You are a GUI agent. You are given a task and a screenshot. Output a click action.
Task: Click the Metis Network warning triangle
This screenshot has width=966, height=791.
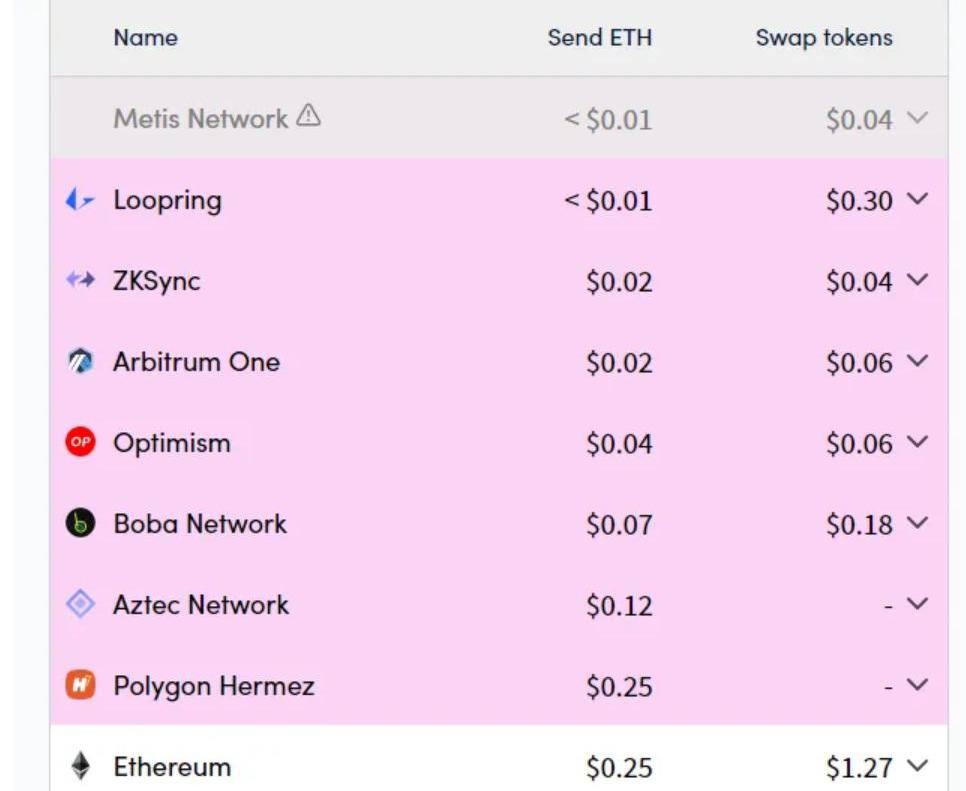pos(309,117)
